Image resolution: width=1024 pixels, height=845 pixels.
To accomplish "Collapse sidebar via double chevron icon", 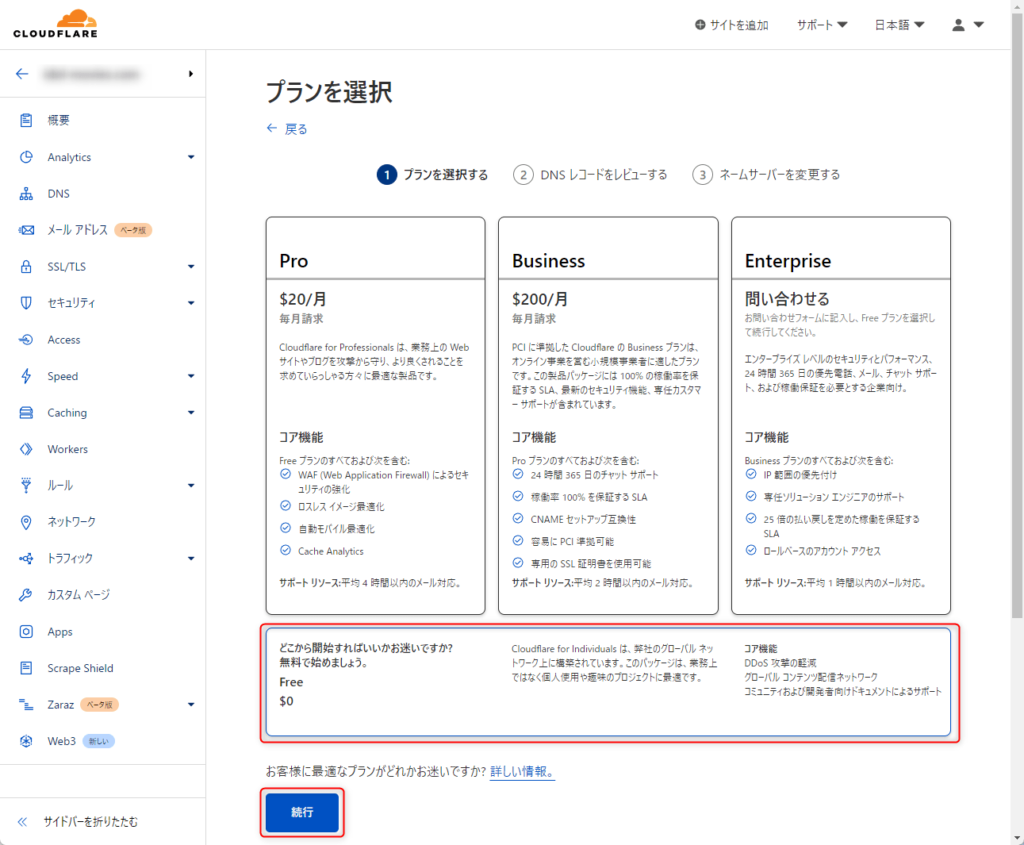I will (x=22, y=821).
